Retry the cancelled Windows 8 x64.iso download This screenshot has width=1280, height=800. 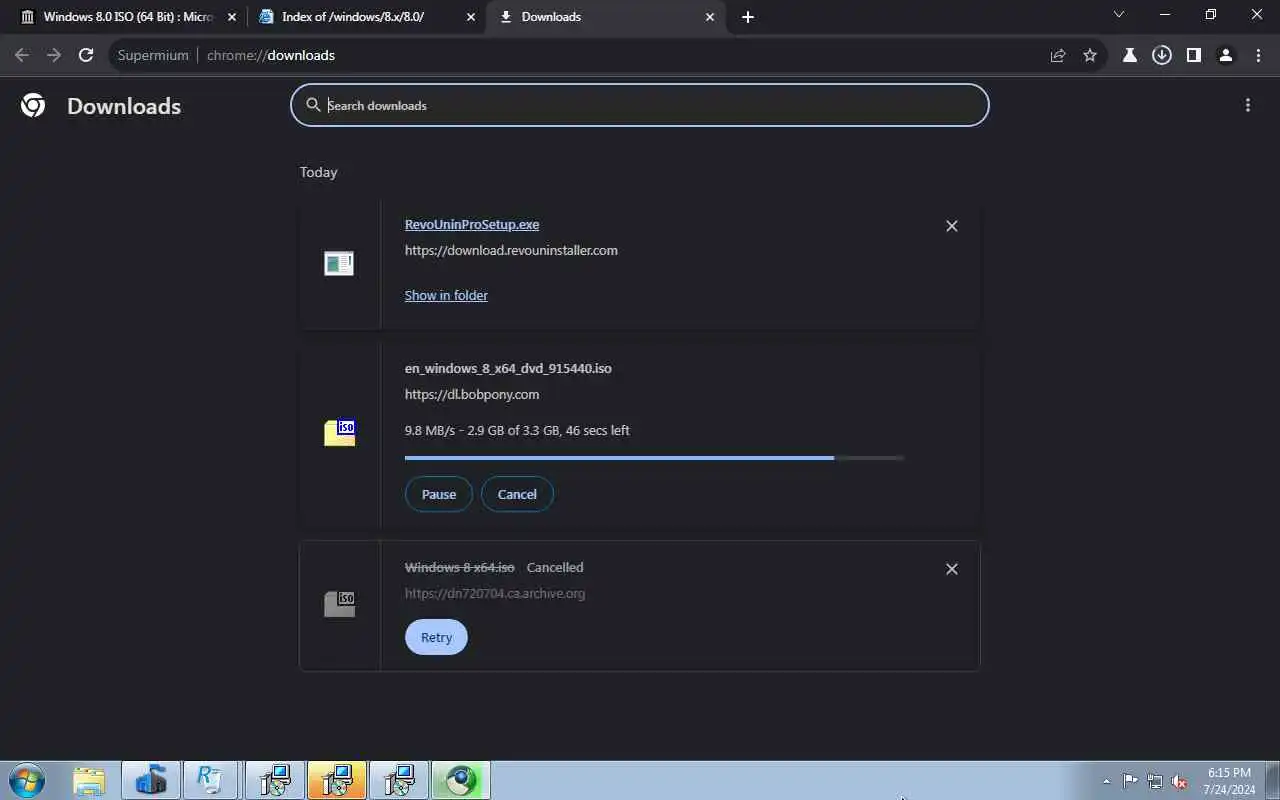click(x=436, y=637)
